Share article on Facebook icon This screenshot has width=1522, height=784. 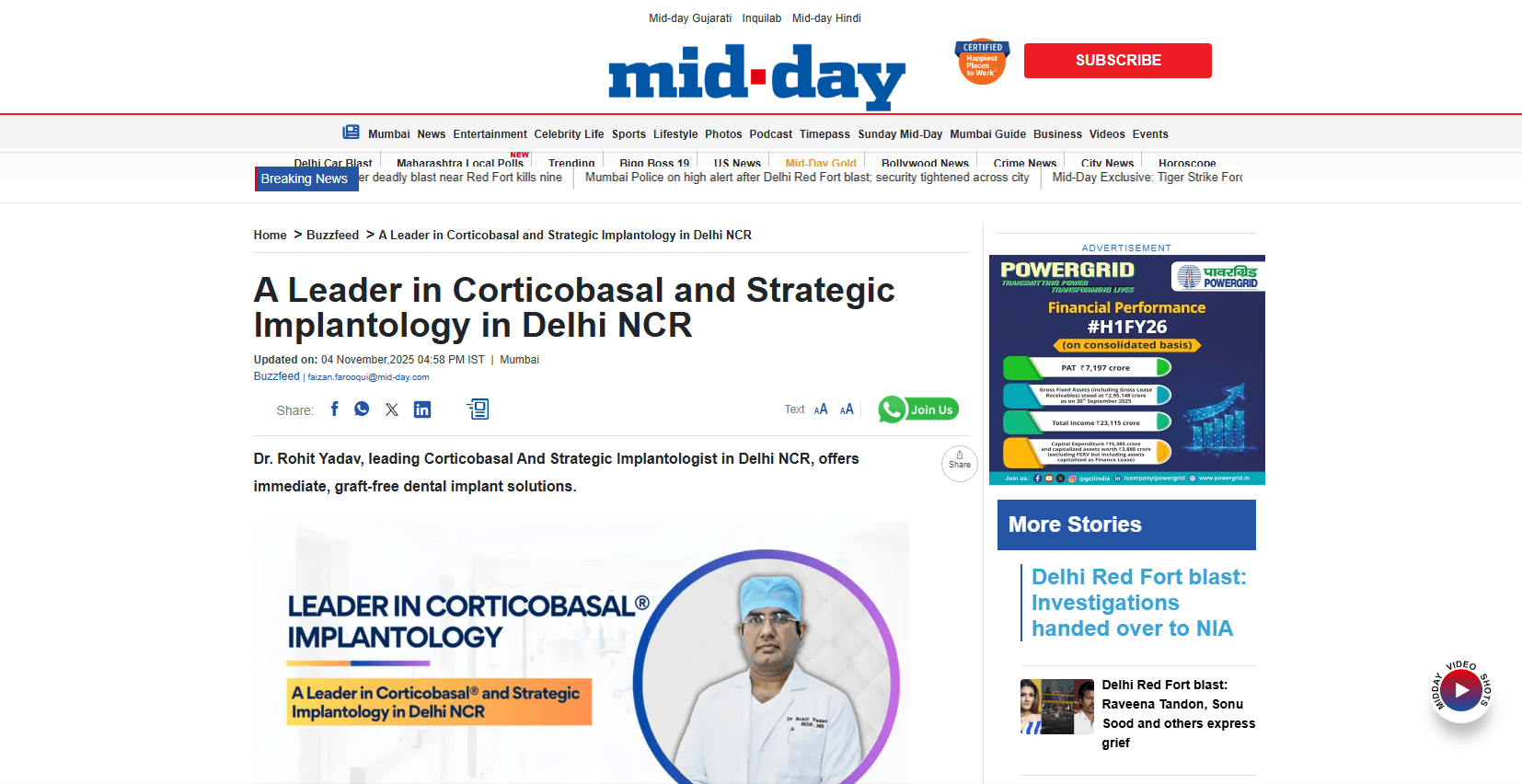click(334, 409)
